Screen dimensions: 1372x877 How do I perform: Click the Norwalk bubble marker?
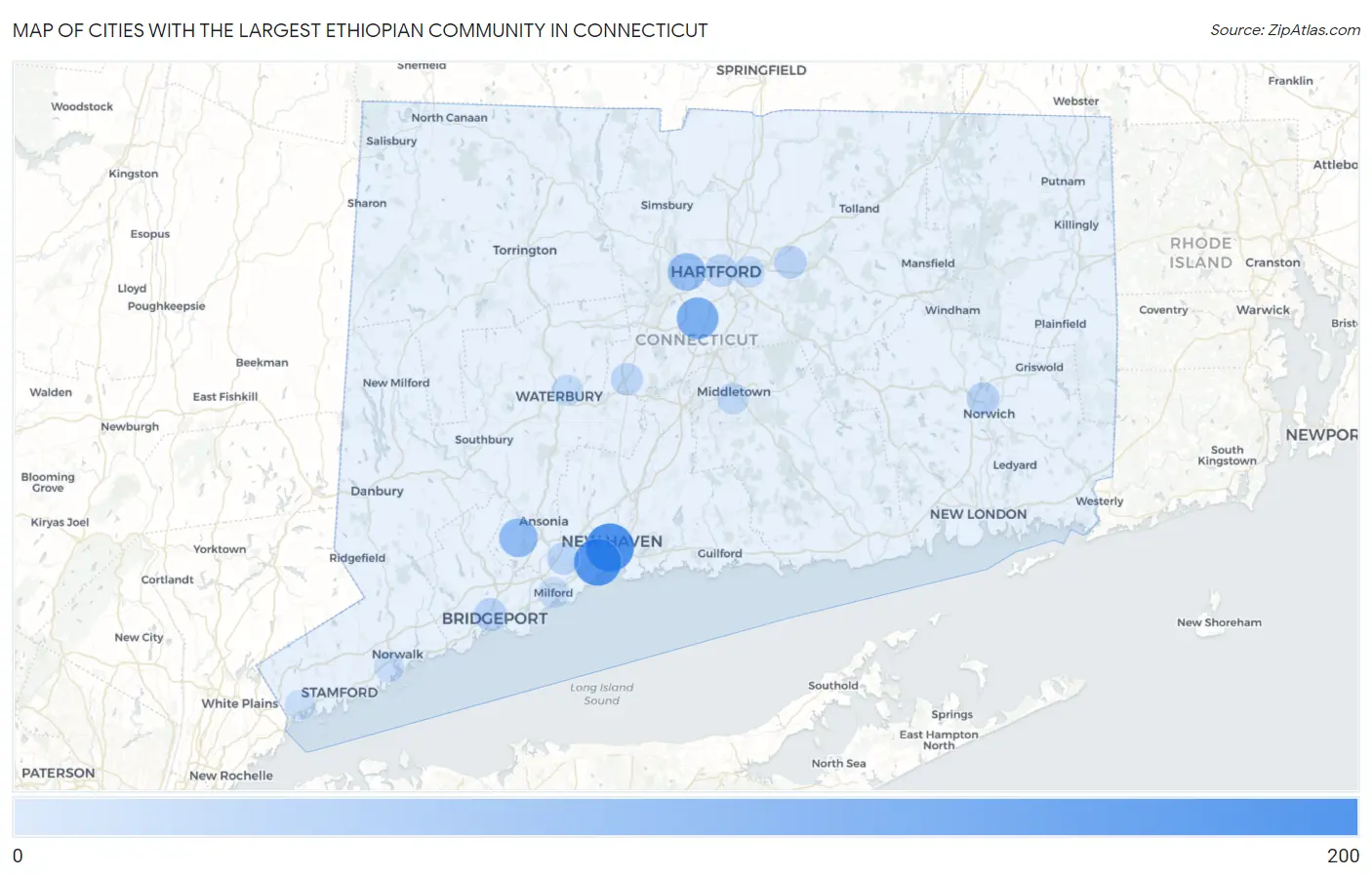pos(390,668)
